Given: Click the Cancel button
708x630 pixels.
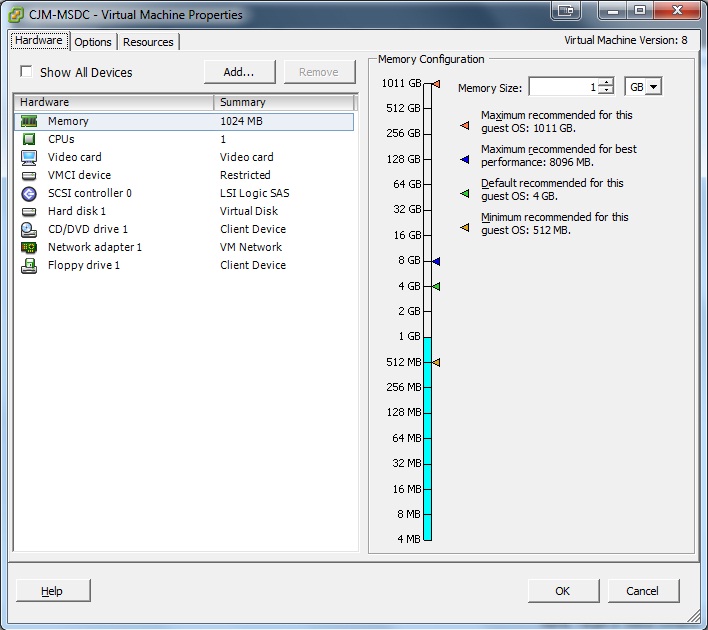Looking at the screenshot, I should 642,591.
